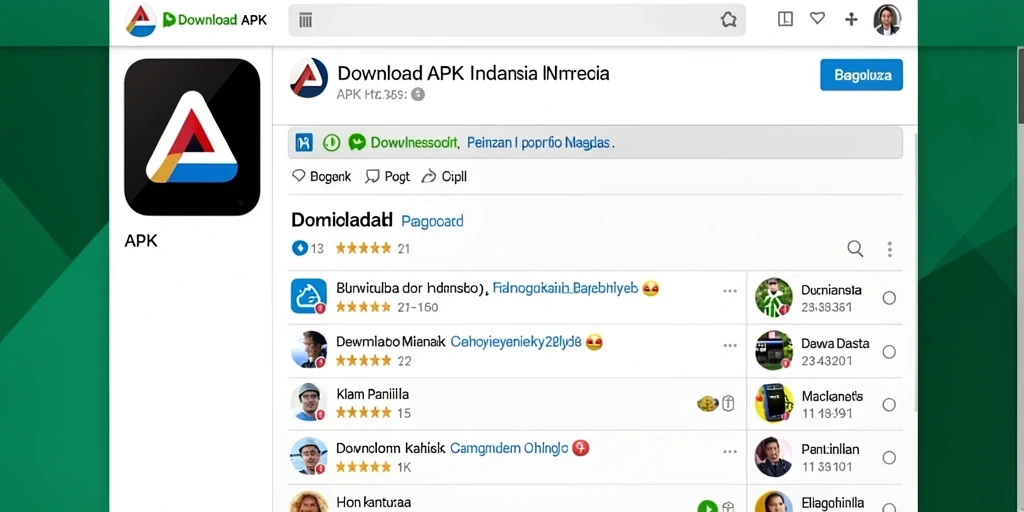The image size is (1024, 512).
Task: Click Maclanetis yellow phone thumbnail
Action: (x=774, y=404)
